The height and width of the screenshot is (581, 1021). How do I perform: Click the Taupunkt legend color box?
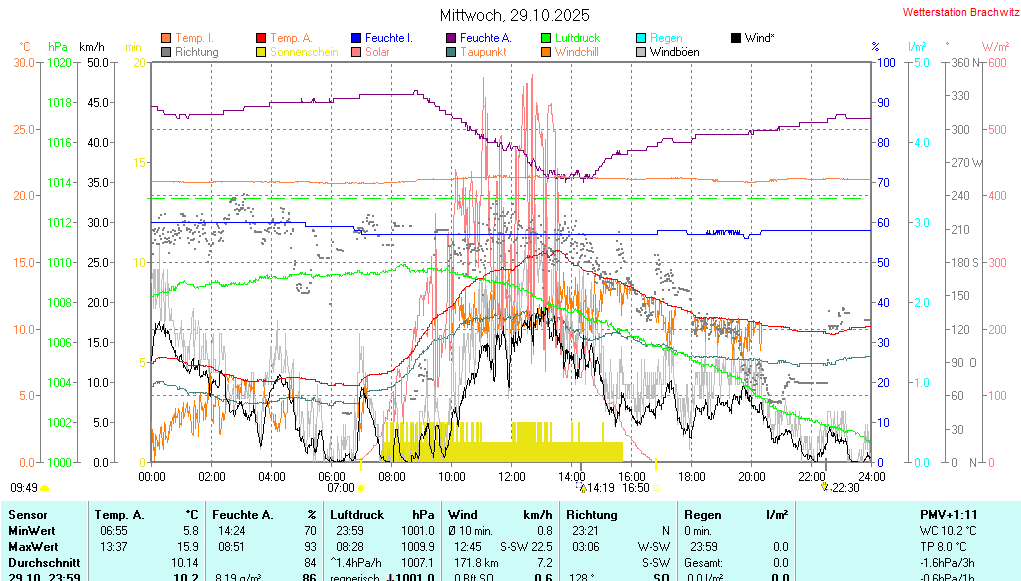tap(451, 52)
